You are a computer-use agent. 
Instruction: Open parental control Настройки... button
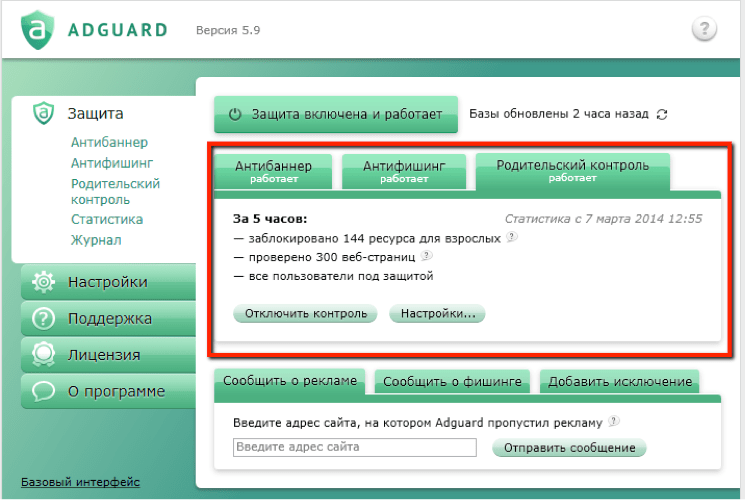tap(437, 314)
